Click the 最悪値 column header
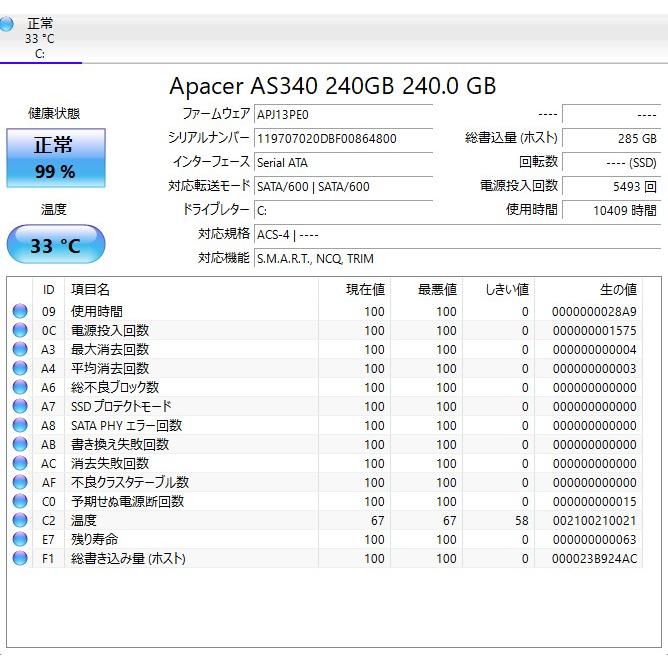 tap(426, 290)
